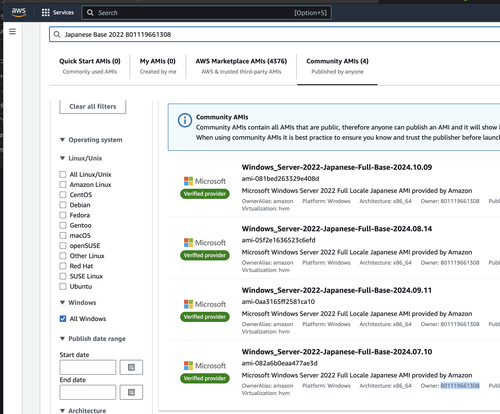Collapse the Operating system filter section
Image resolution: width=500 pixels, height=414 pixels.
point(62,140)
